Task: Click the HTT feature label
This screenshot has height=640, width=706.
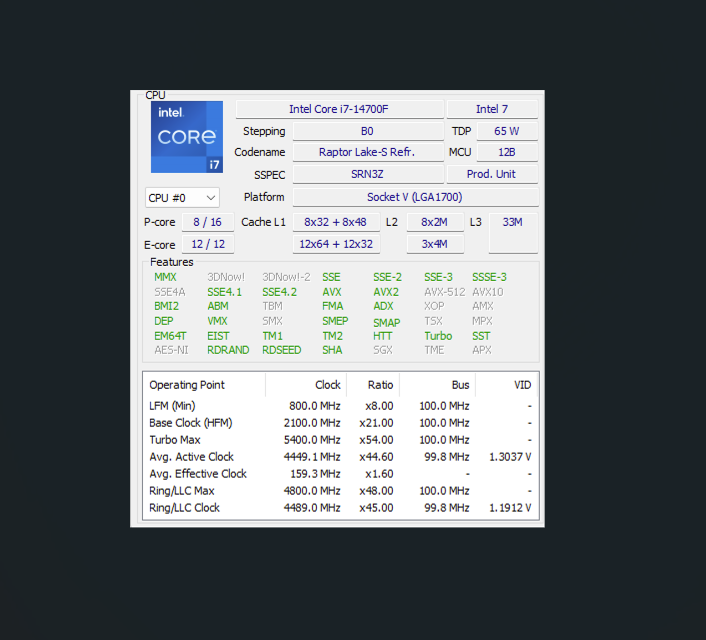Action: (382, 336)
